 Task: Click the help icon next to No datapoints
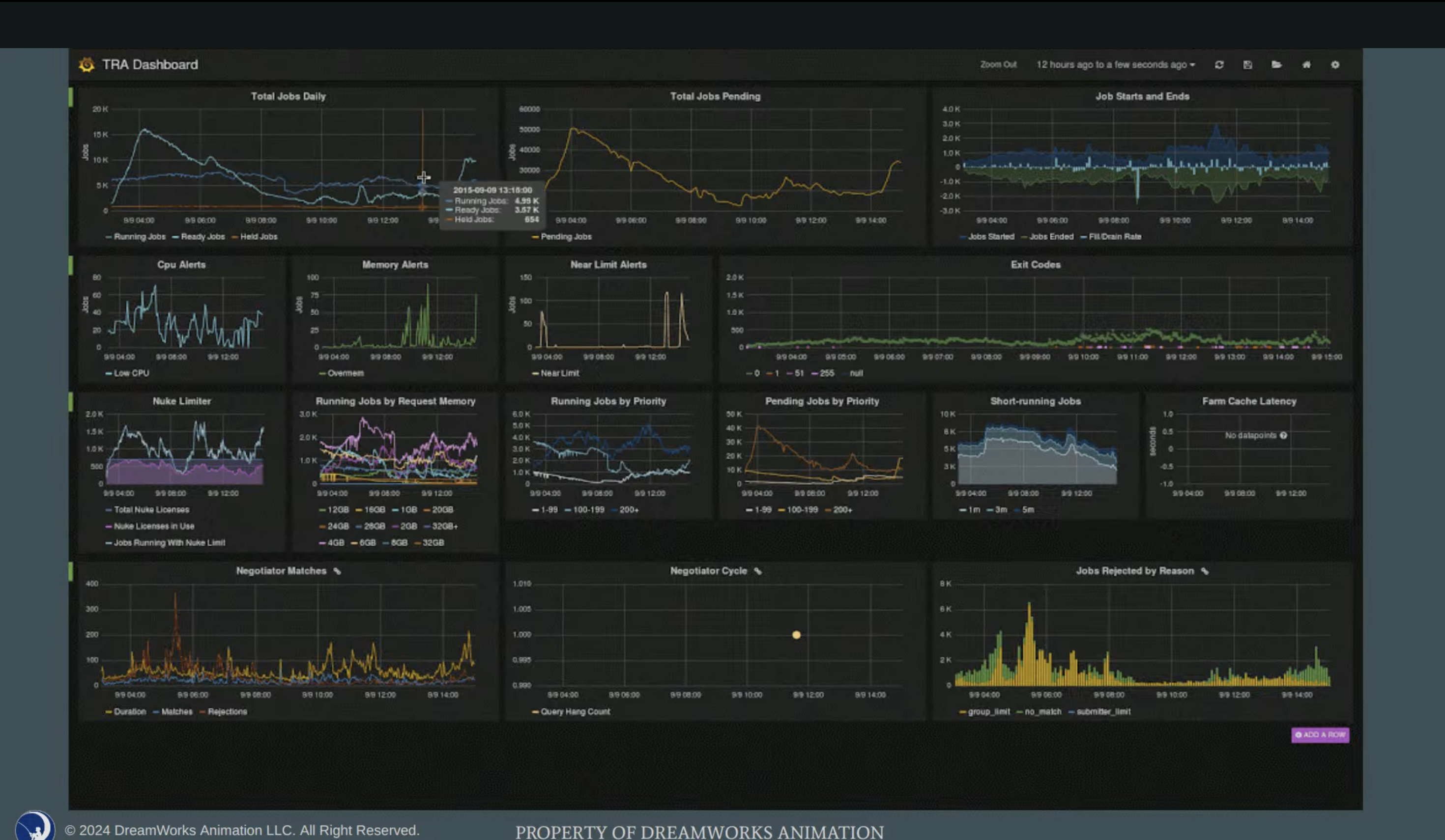(1283, 435)
